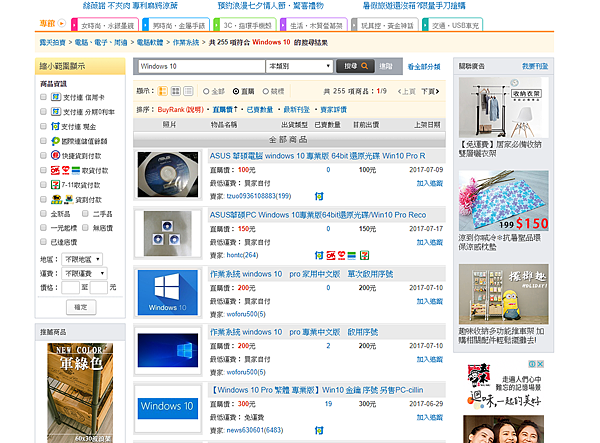The height and width of the screenshot is (443, 600).
Task: Sort by 直購價
Action: coord(225,110)
